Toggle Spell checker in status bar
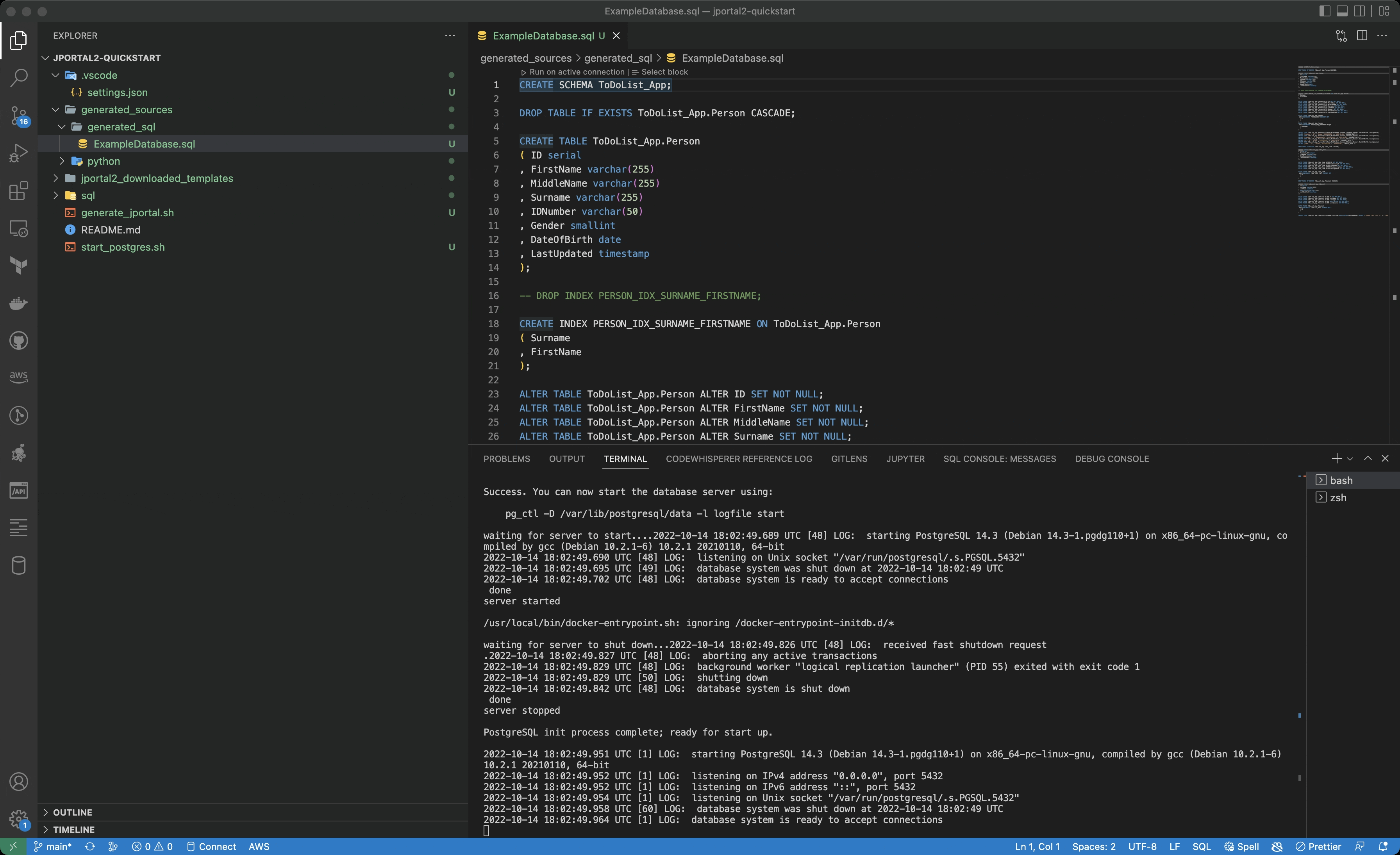Screen dimensions: 1400x855 tap(1242, 846)
